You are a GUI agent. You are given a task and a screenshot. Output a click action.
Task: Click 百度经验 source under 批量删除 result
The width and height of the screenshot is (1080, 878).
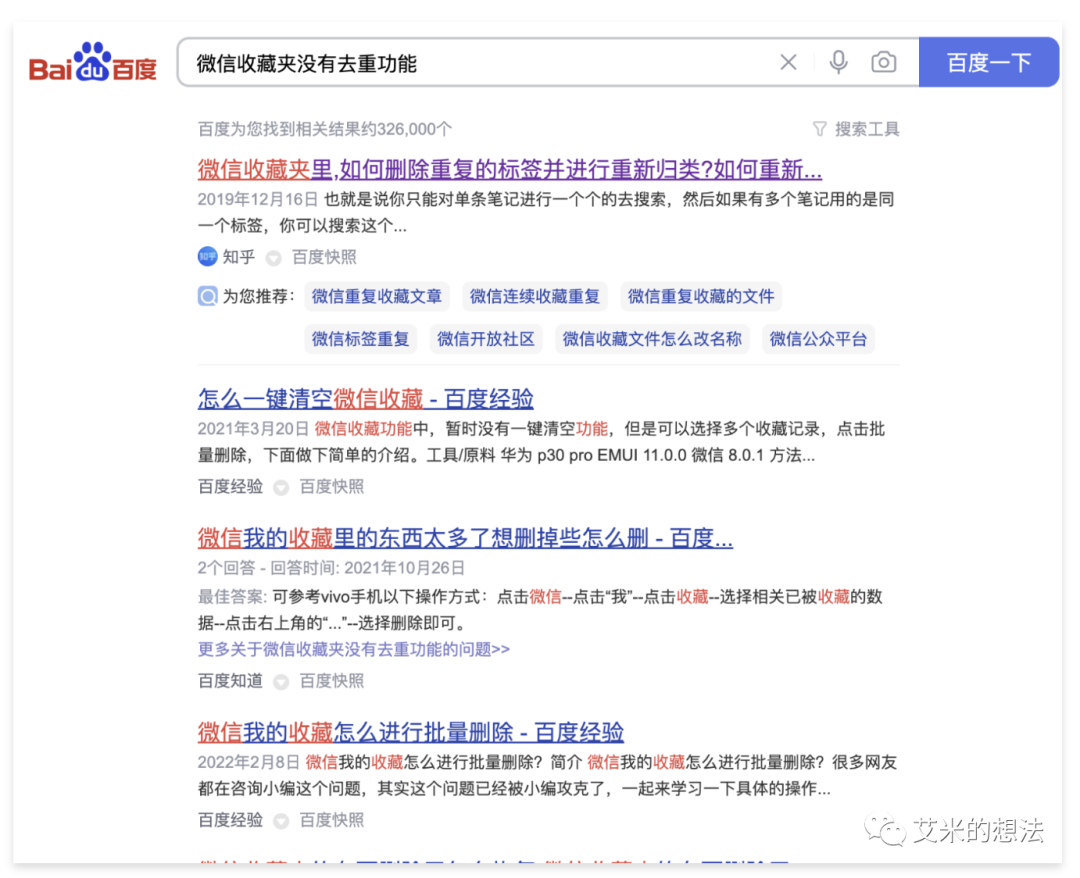(x=230, y=820)
